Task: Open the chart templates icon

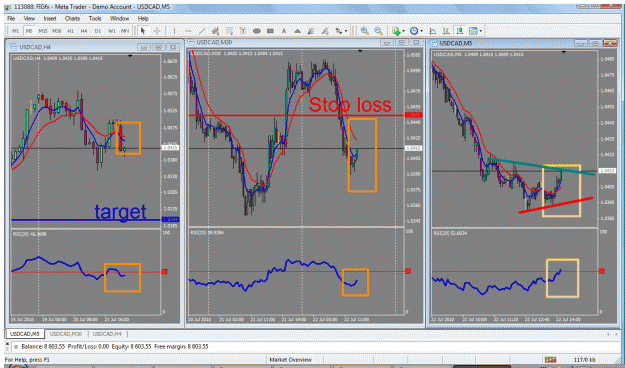Action: pos(473,31)
